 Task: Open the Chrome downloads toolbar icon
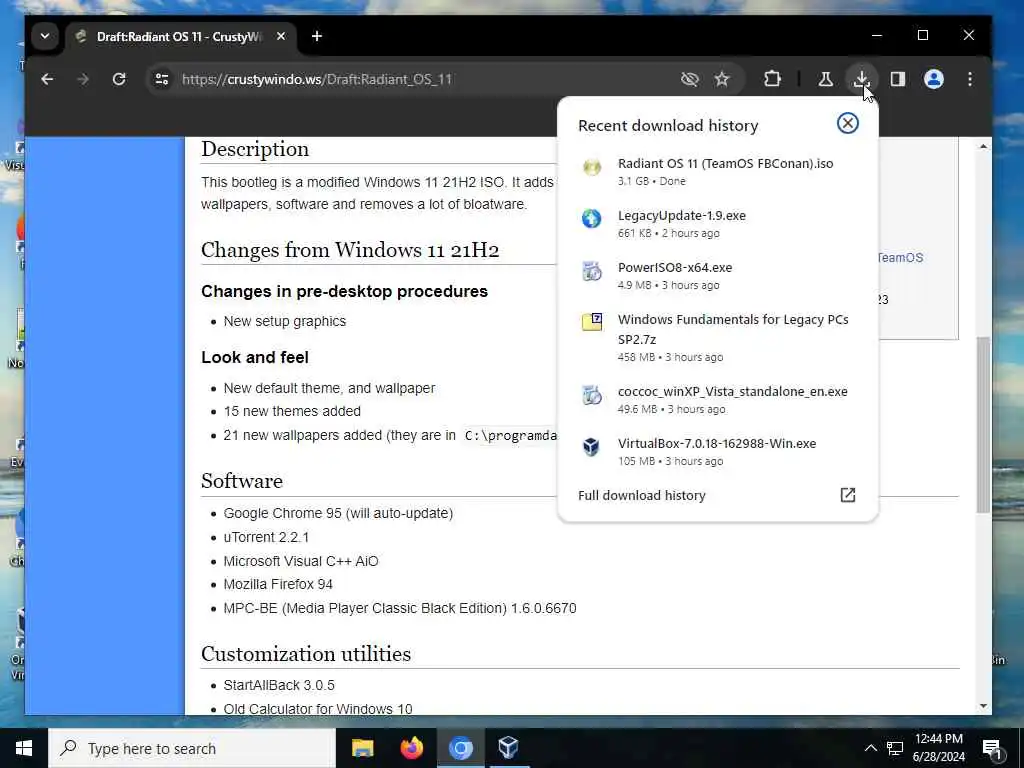click(x=861, y=79)
